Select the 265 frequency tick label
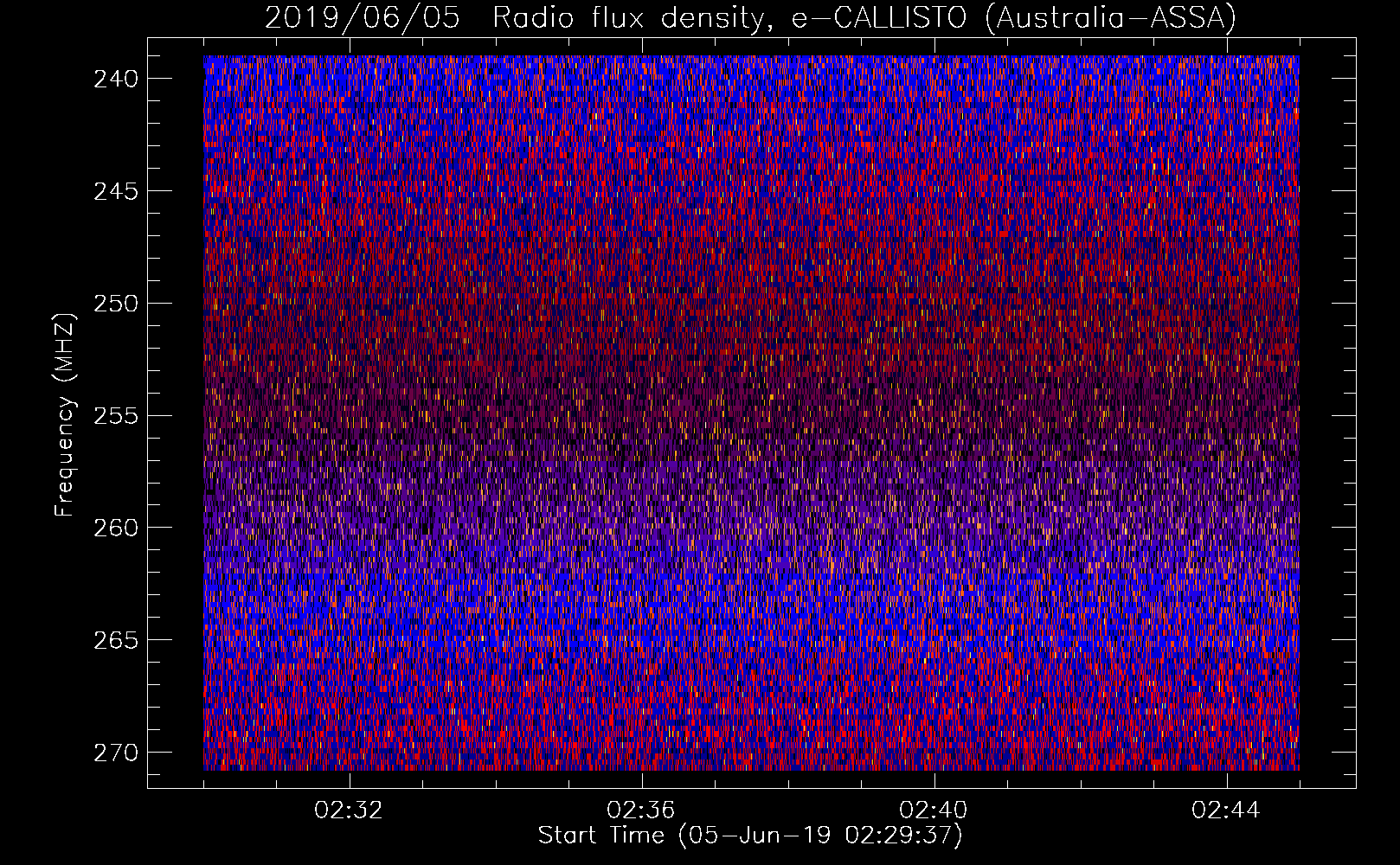 (x=115, y=640)
